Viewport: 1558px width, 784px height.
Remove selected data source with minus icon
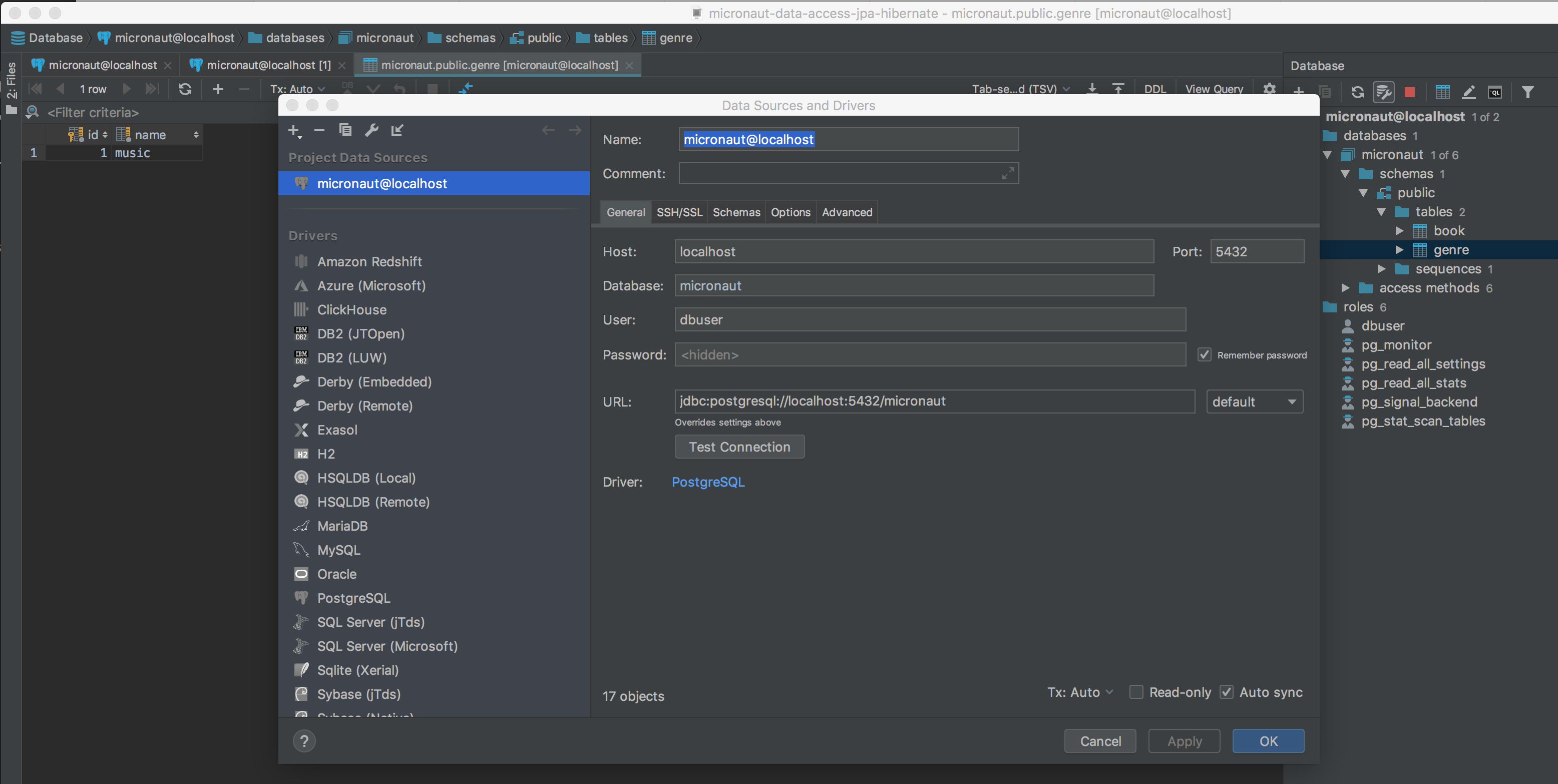(319, 130)
